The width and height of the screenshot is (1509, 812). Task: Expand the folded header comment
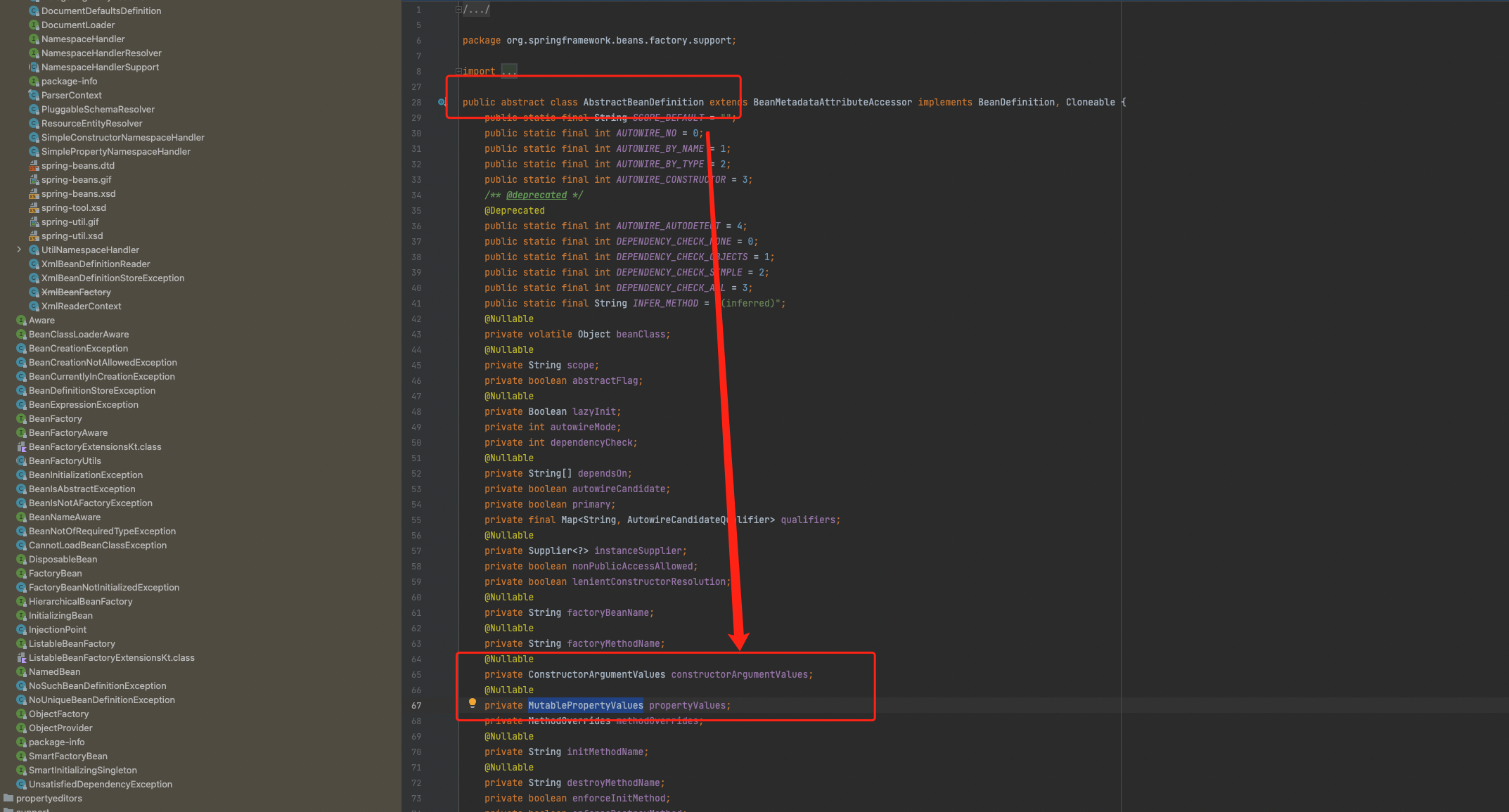pos(458,9)
